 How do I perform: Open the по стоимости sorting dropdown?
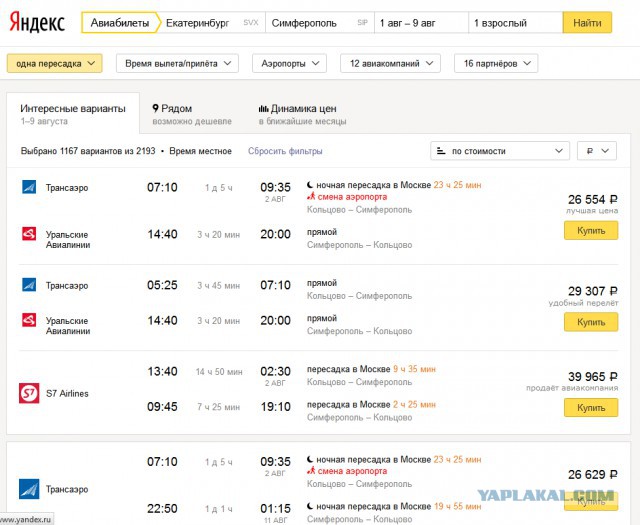(500, 151)
